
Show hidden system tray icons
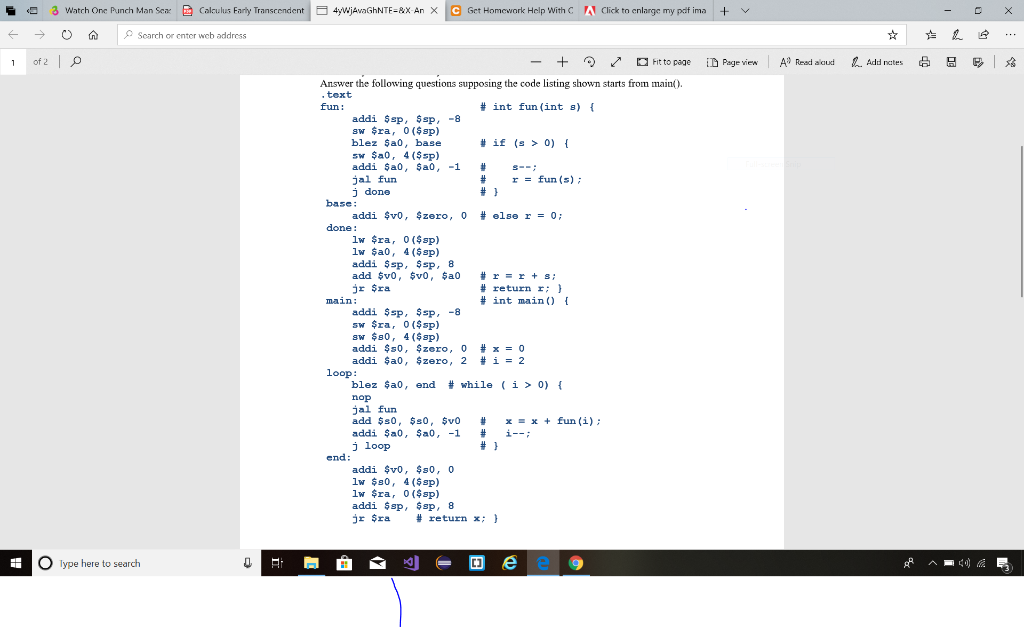coord(933,563)
